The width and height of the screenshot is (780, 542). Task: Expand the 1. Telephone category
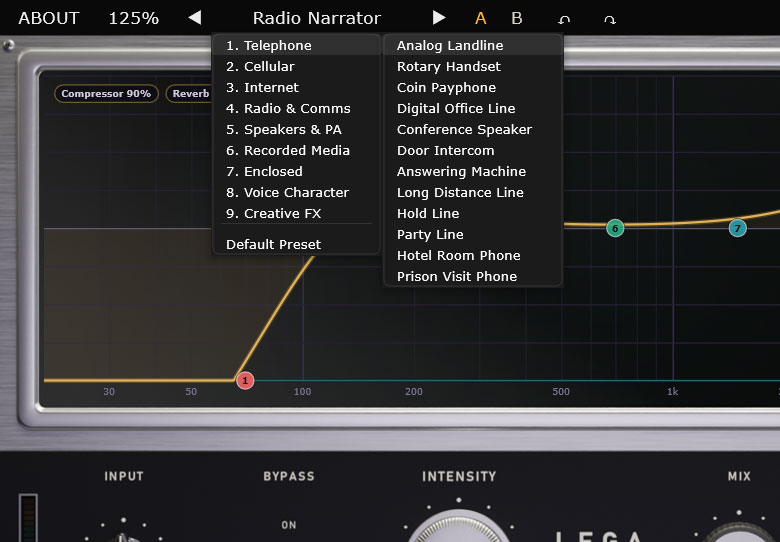296,45
